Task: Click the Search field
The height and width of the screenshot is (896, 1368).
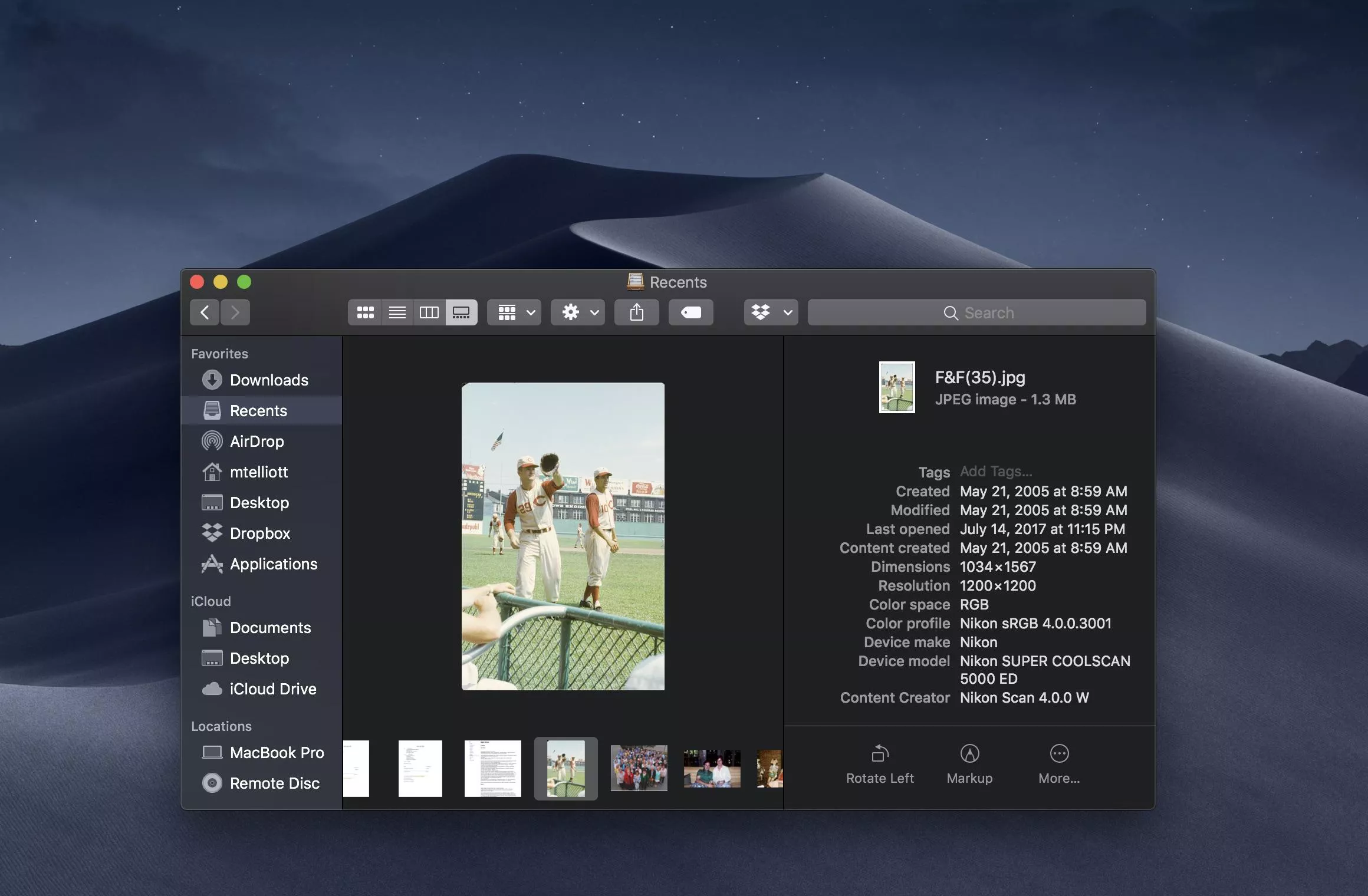Action: coord(976,312)
